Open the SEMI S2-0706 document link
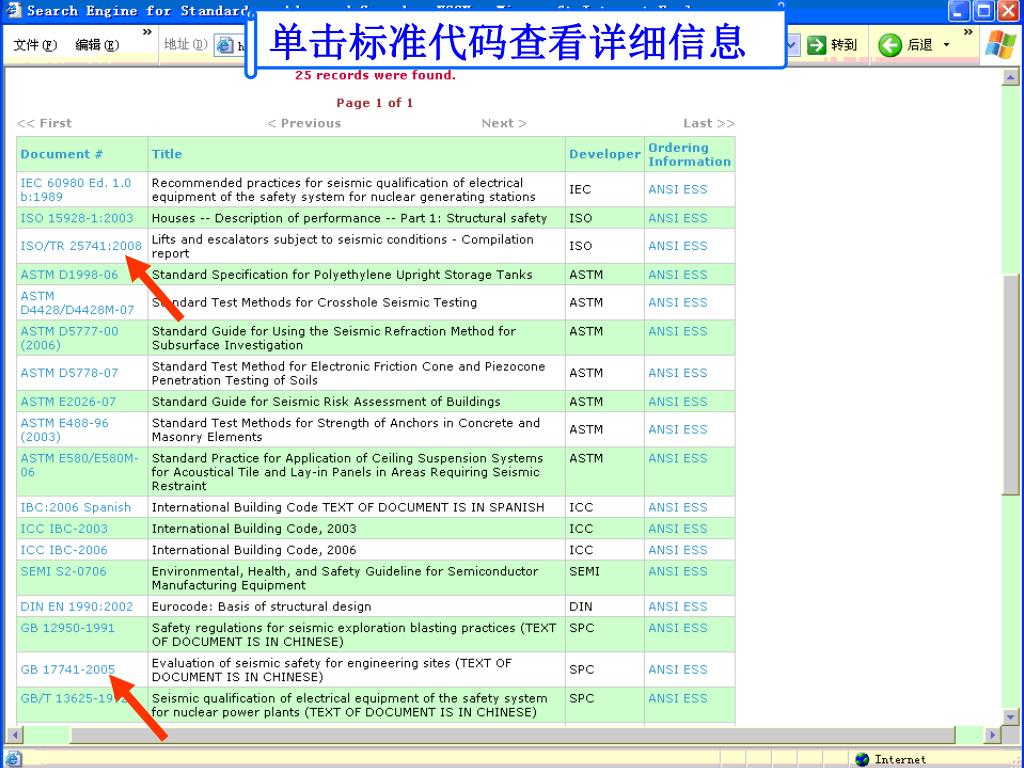The image size is (1024, 768). (x=63, y=571)
